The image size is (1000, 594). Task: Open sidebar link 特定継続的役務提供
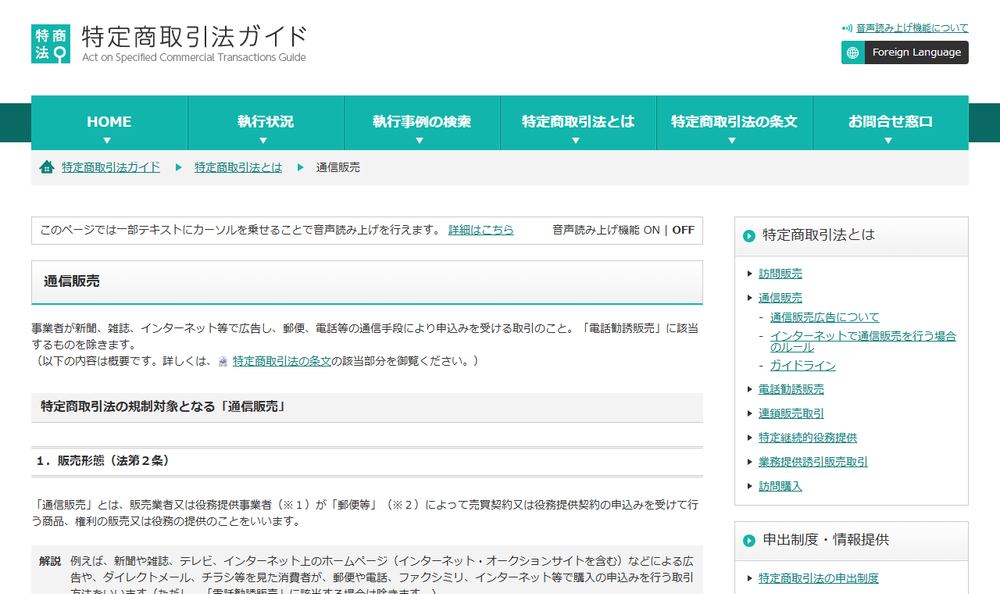(x=807, y=438)
